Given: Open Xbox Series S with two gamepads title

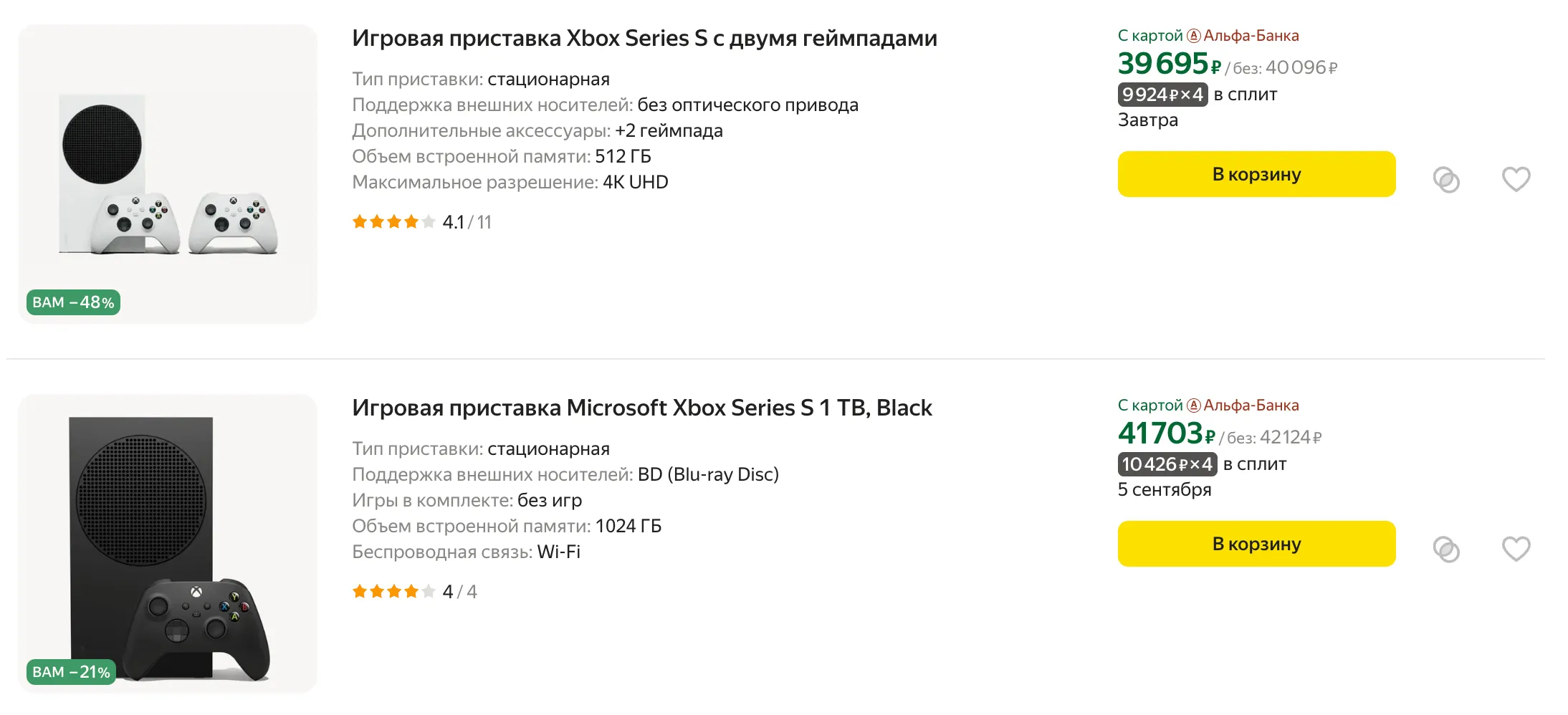Looking at the screenshot, I should click(x=644, y=38).
